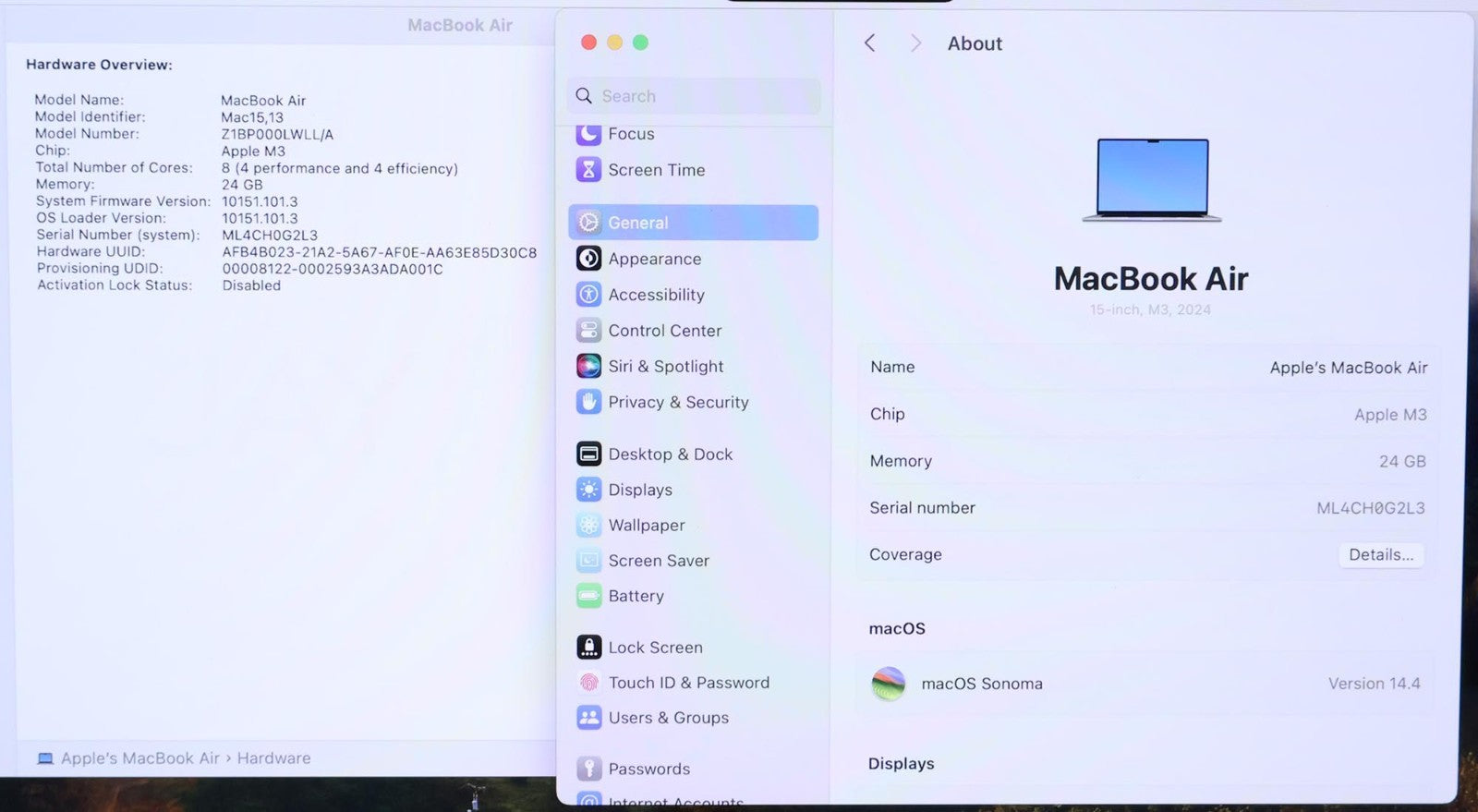
Task: Click the Touch ID fingerprint icon
Action: [588, 683]
